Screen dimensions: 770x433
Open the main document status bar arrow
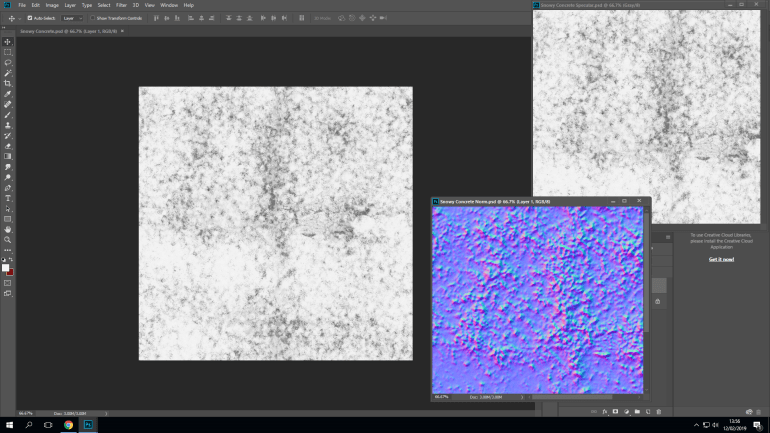pos(106,413)
